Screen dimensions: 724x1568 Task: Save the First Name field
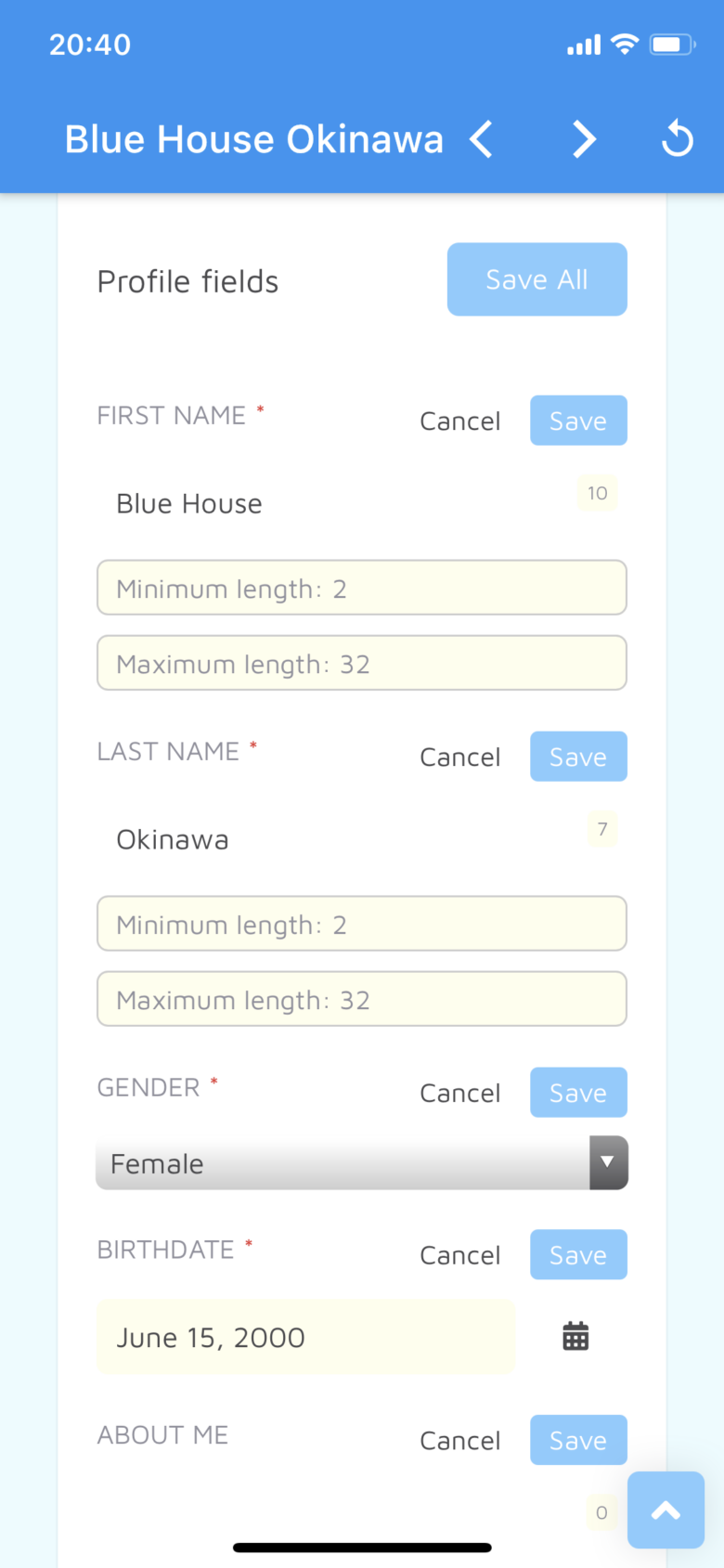(x=578, y=421)
